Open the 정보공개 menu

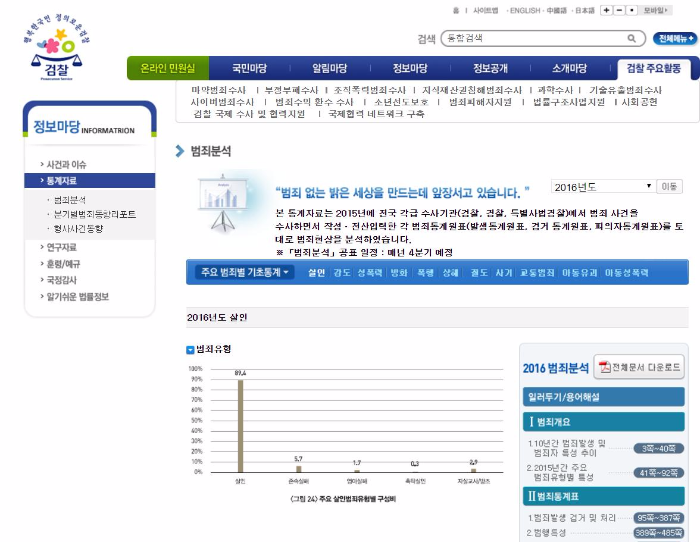click(490, 68)
